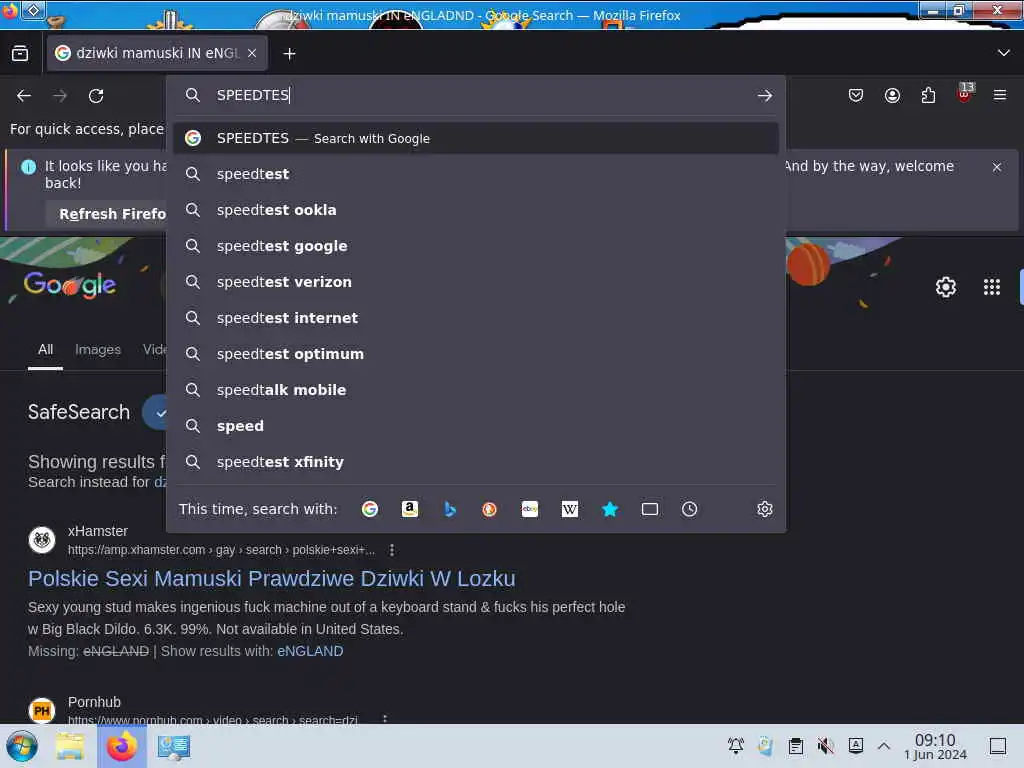Screen dimensions: 1024x768
Task: Open search settings gear in dropdown
Action: 765,509
